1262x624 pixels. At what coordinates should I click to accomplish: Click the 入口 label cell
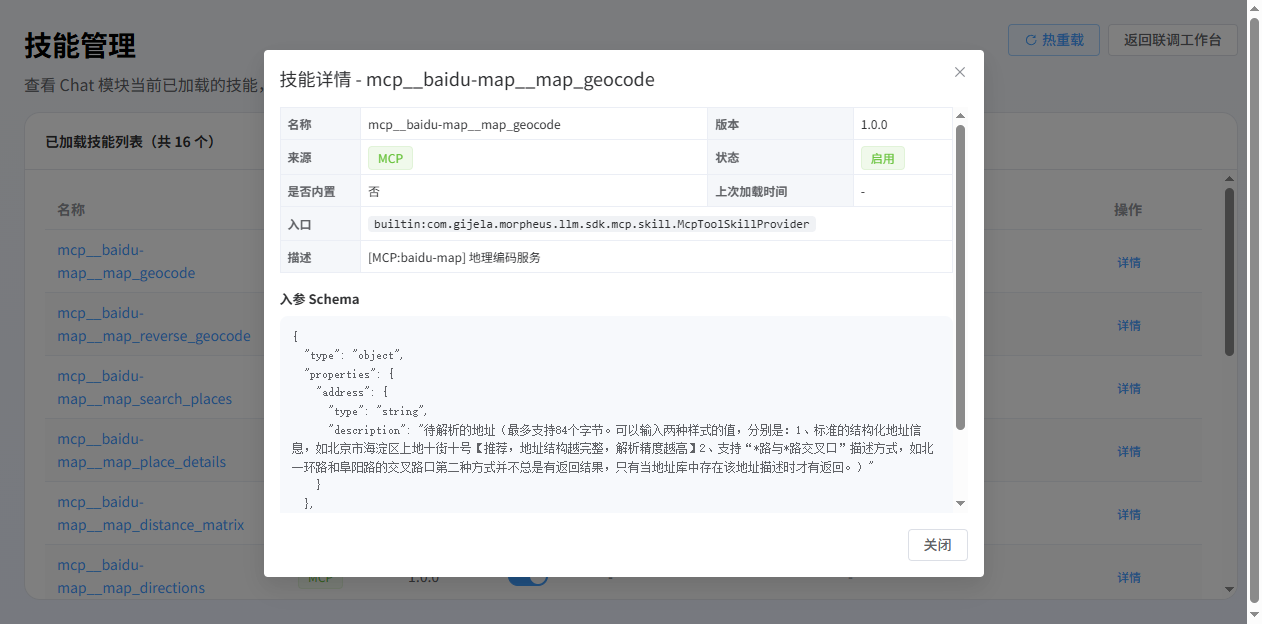coord(320,224)
